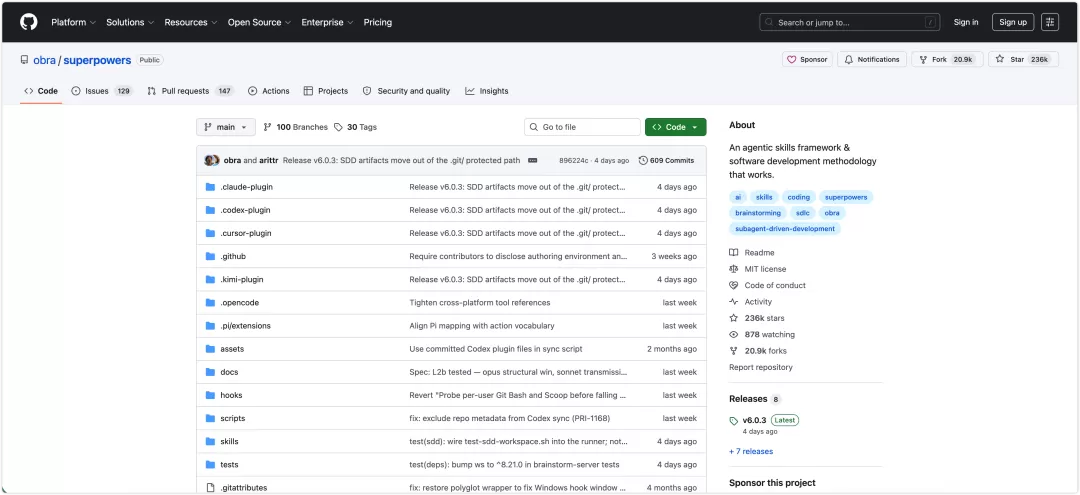Open commit 'Align Pi mapping with action vocabulary'
Image resolution: width=1080 pixels, height=495 pixels.
click(x=481, y=326)
